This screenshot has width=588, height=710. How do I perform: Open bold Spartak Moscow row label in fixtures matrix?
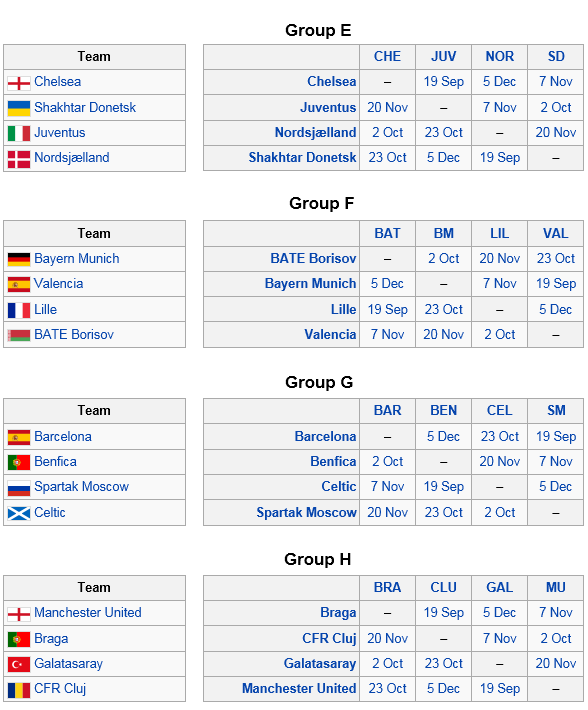[306, 513]
